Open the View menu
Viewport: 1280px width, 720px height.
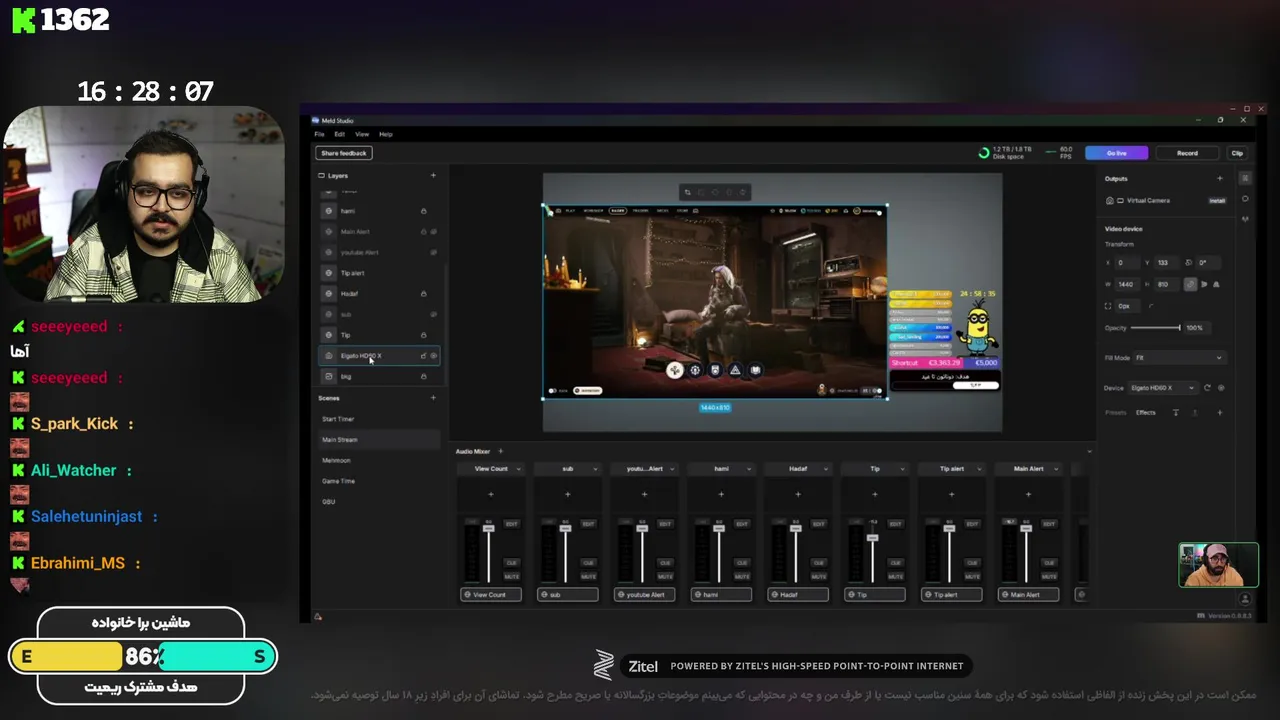(x=362, y=134)
